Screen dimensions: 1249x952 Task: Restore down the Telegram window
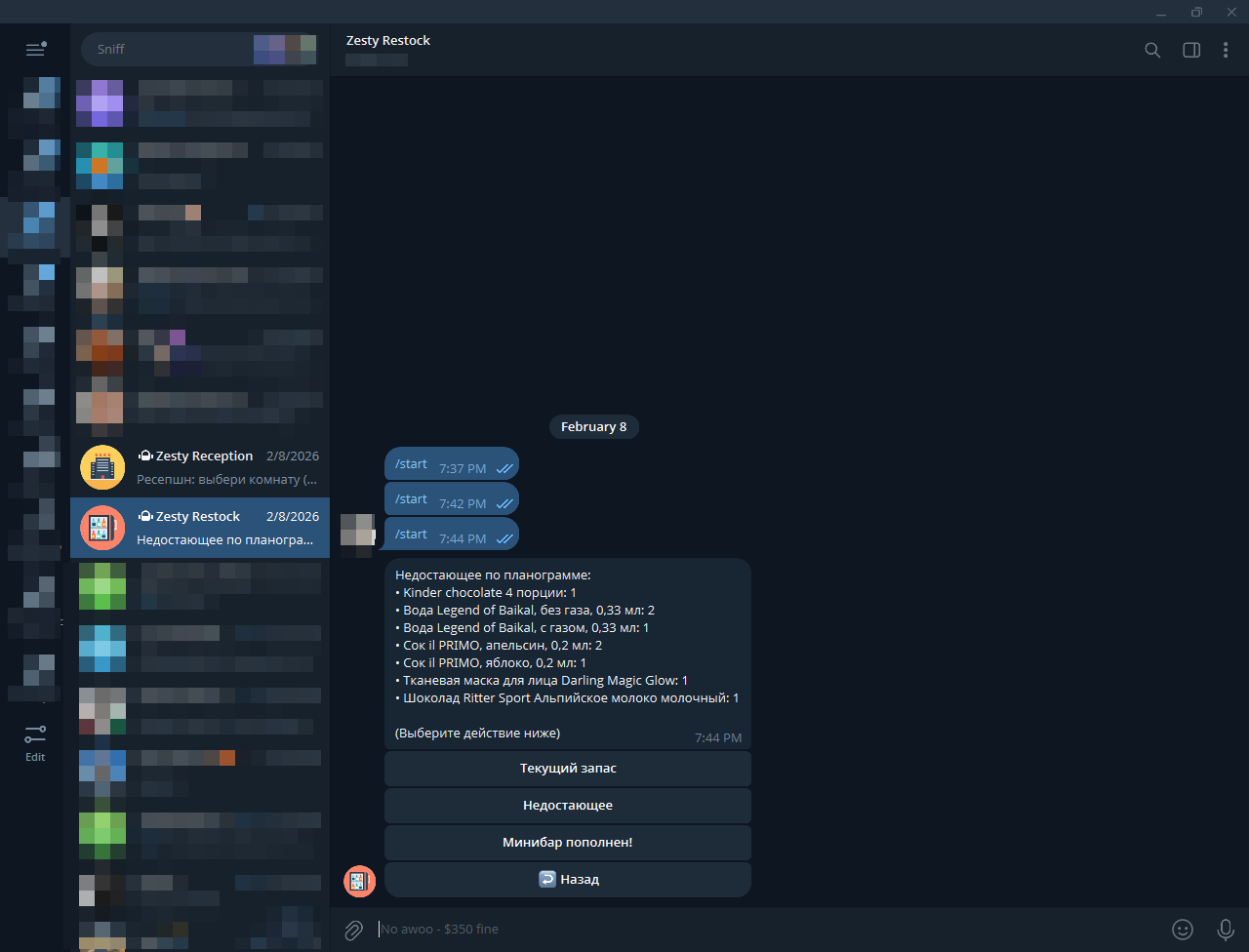pos(1196,13)
